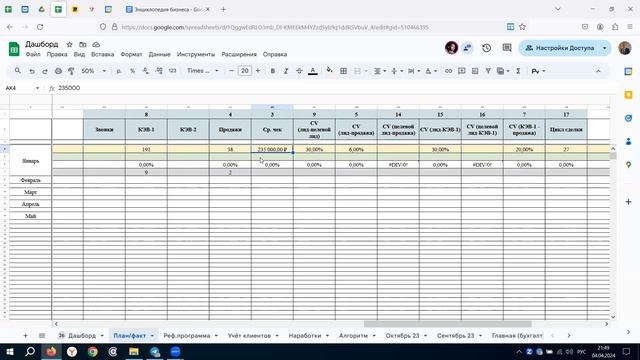Open comments history icon

[507, 48]
